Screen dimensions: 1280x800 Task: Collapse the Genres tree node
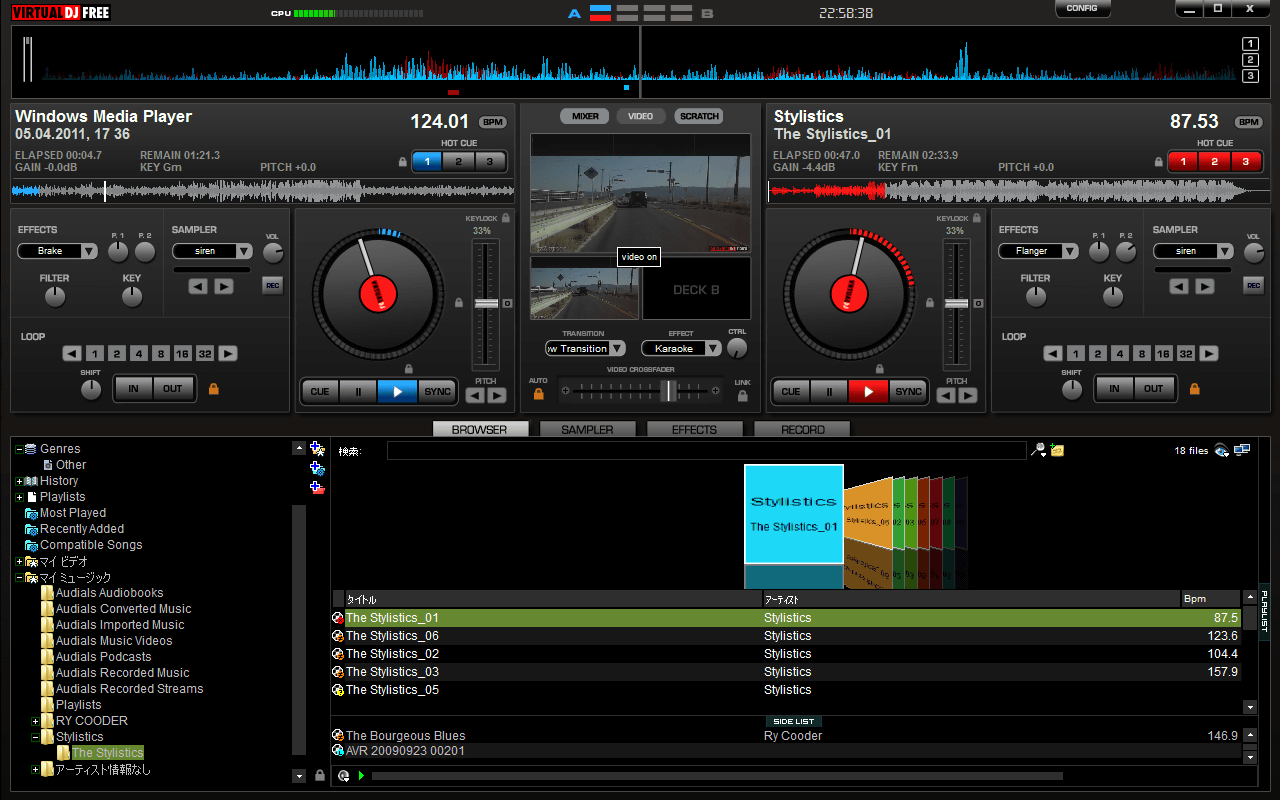point(19,449)
